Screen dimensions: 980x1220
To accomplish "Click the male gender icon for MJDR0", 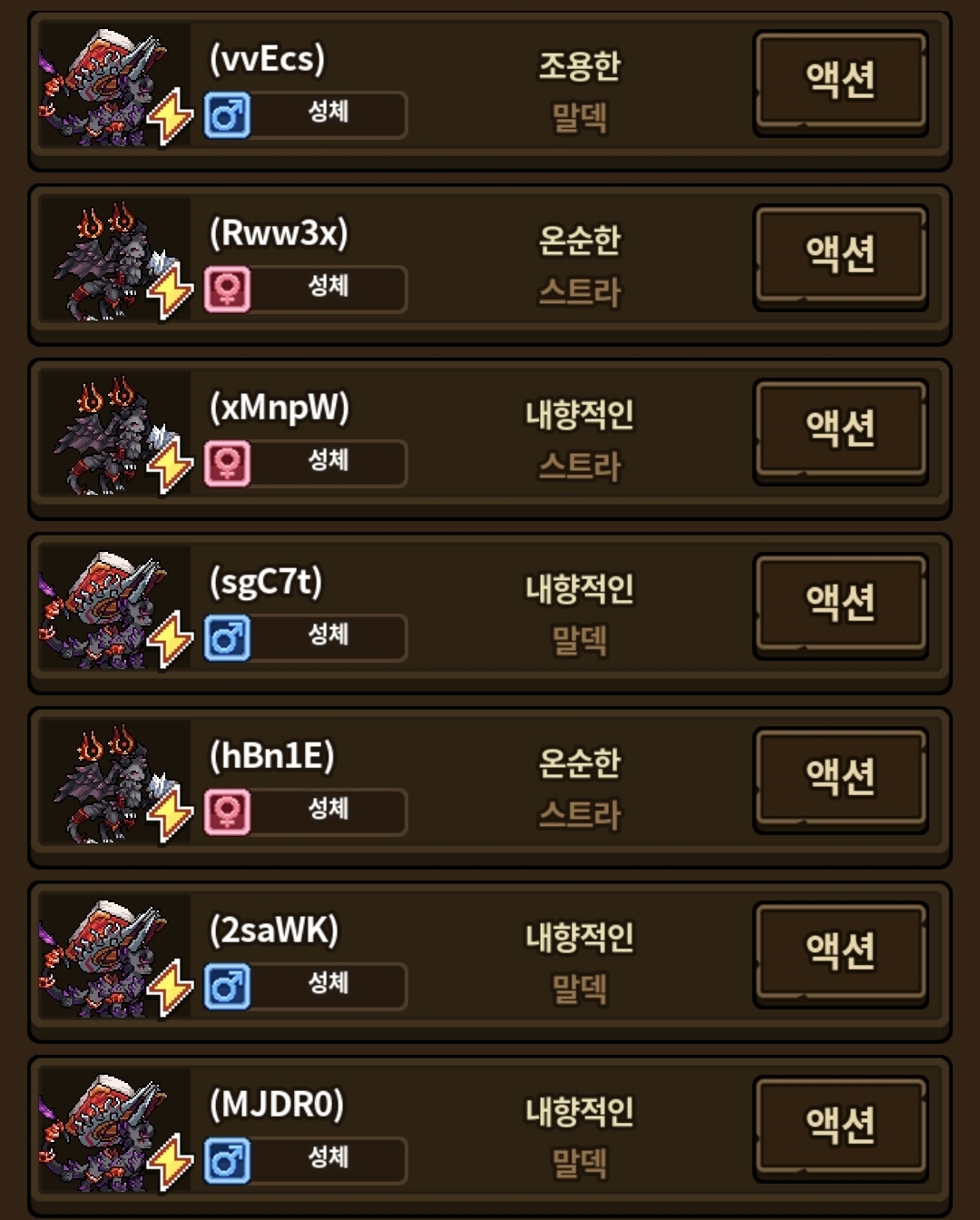I will pyautogui.click(x=227, y=1161).
